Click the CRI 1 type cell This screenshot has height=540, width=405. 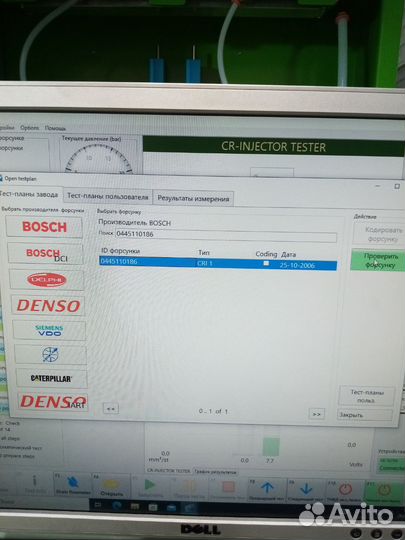[x=205, y=263]
